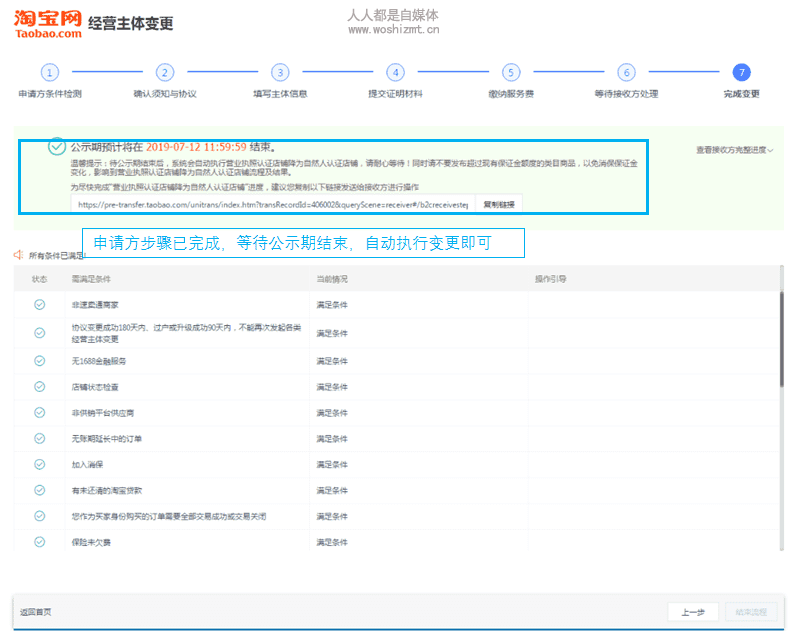Expand 查看接收方完整进度 dropdown
The width and height of the screenshot is (788, 631).
(x=735, y=150)
